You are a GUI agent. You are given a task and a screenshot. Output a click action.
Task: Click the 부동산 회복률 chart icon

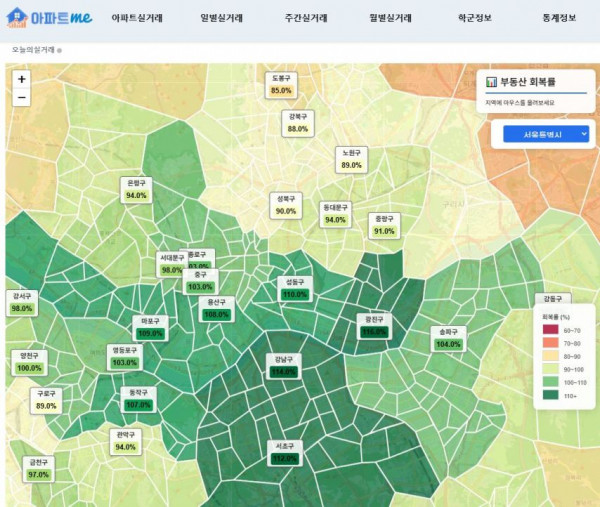tap(492, 81)
